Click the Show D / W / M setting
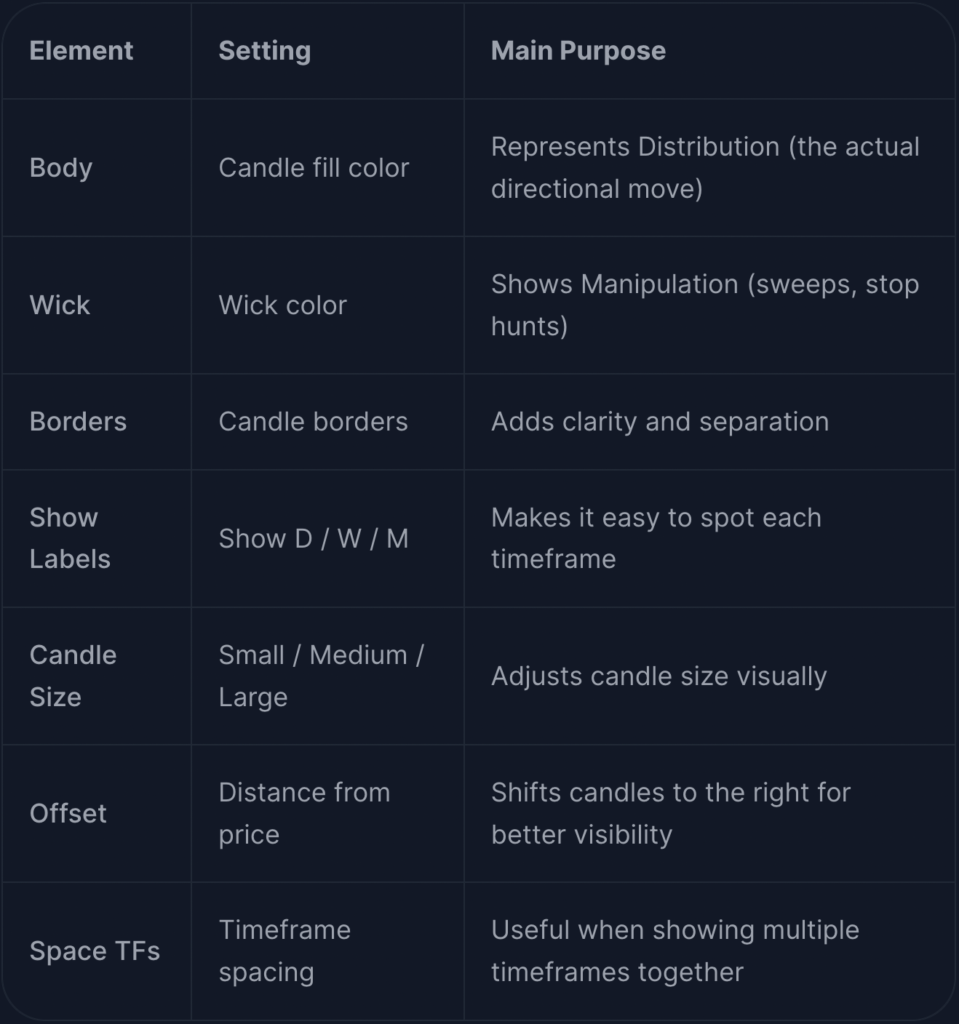959x1024 pixels. point(314,539)
